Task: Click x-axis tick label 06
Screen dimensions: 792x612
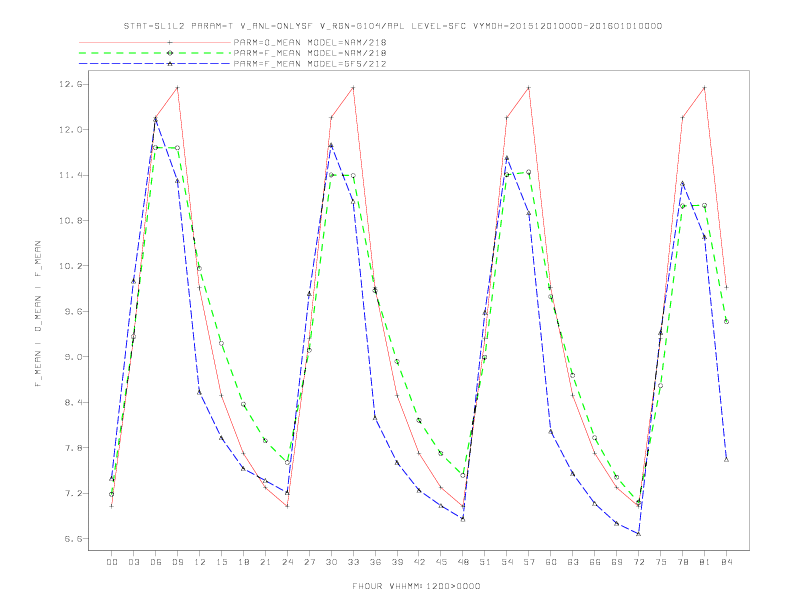Action: [x=156, y=562]
